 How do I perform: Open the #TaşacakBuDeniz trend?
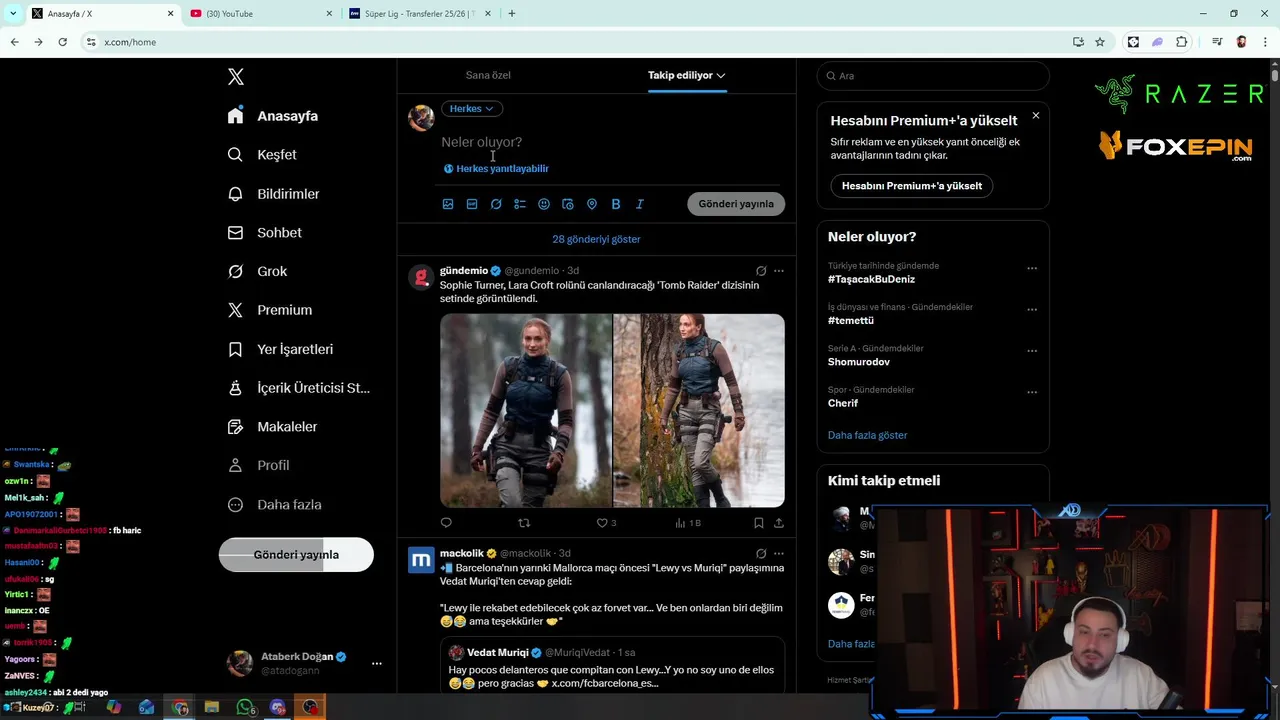[871, 280]
